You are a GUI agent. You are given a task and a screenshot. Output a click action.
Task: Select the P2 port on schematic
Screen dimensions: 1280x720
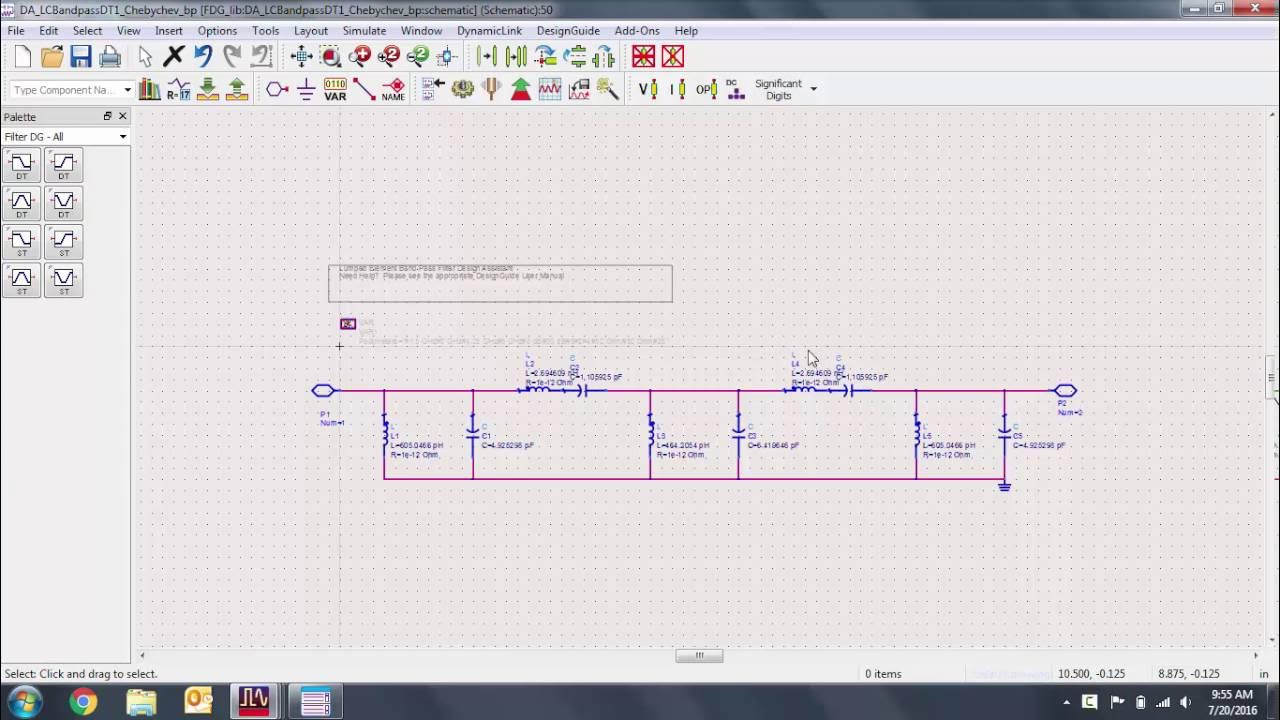(1065, 391)
